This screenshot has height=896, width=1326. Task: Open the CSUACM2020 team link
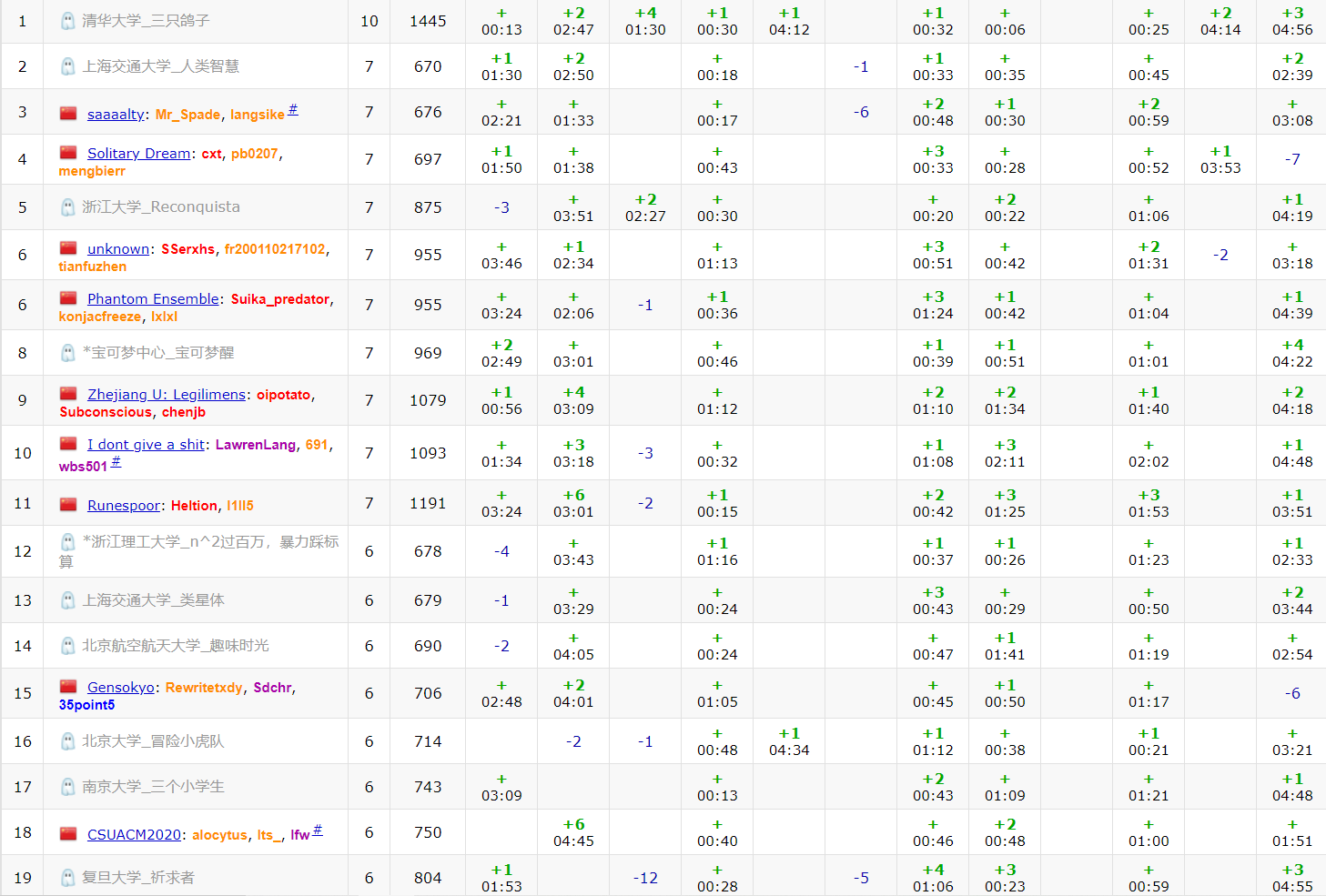point(134,835)
